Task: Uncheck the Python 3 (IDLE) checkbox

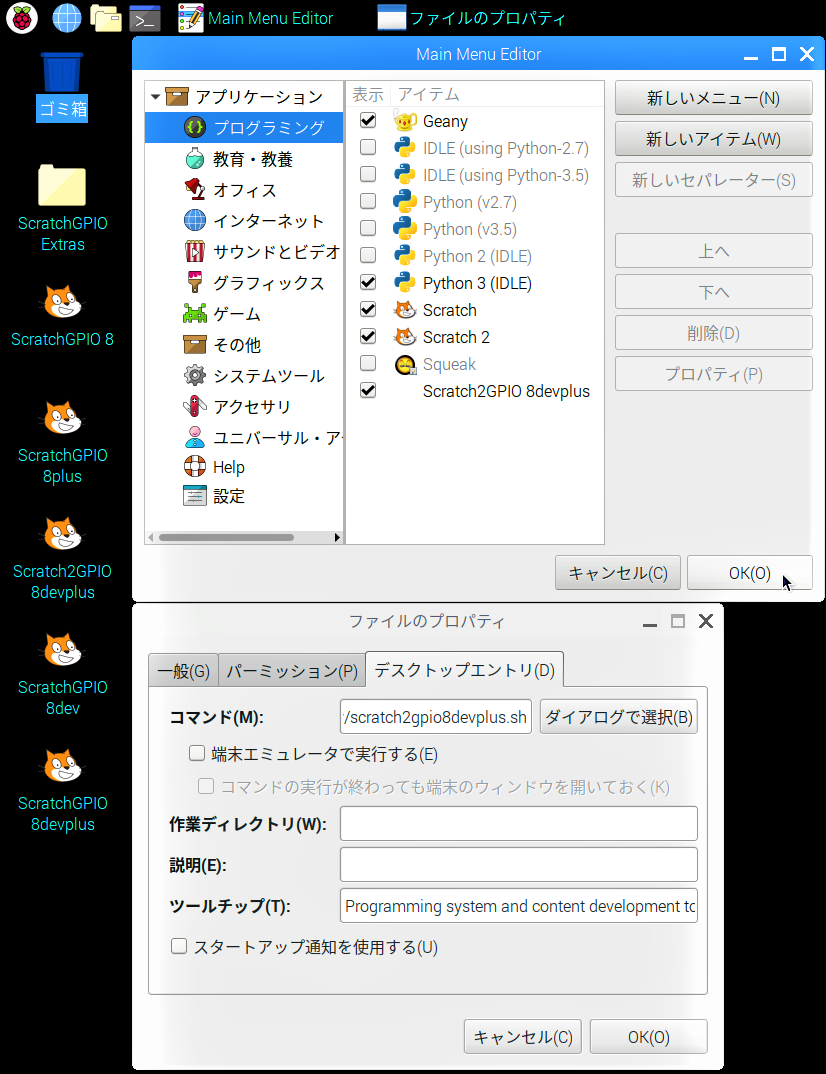Action: [x=368, y=282]
